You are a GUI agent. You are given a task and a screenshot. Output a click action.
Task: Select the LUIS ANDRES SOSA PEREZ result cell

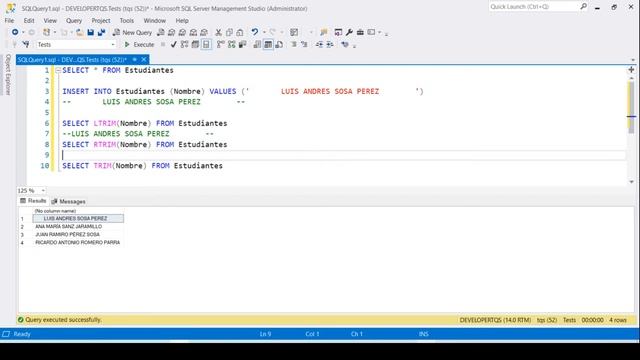[78, 218]
